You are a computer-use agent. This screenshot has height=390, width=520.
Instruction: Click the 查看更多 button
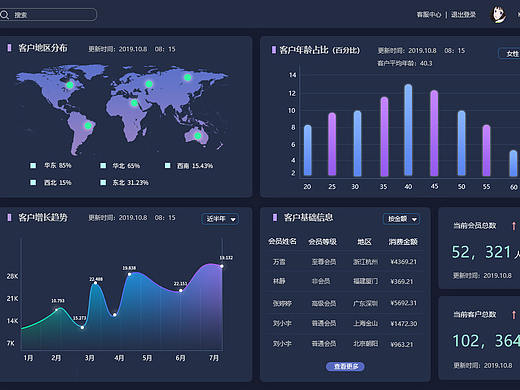(x=345, y=366)
